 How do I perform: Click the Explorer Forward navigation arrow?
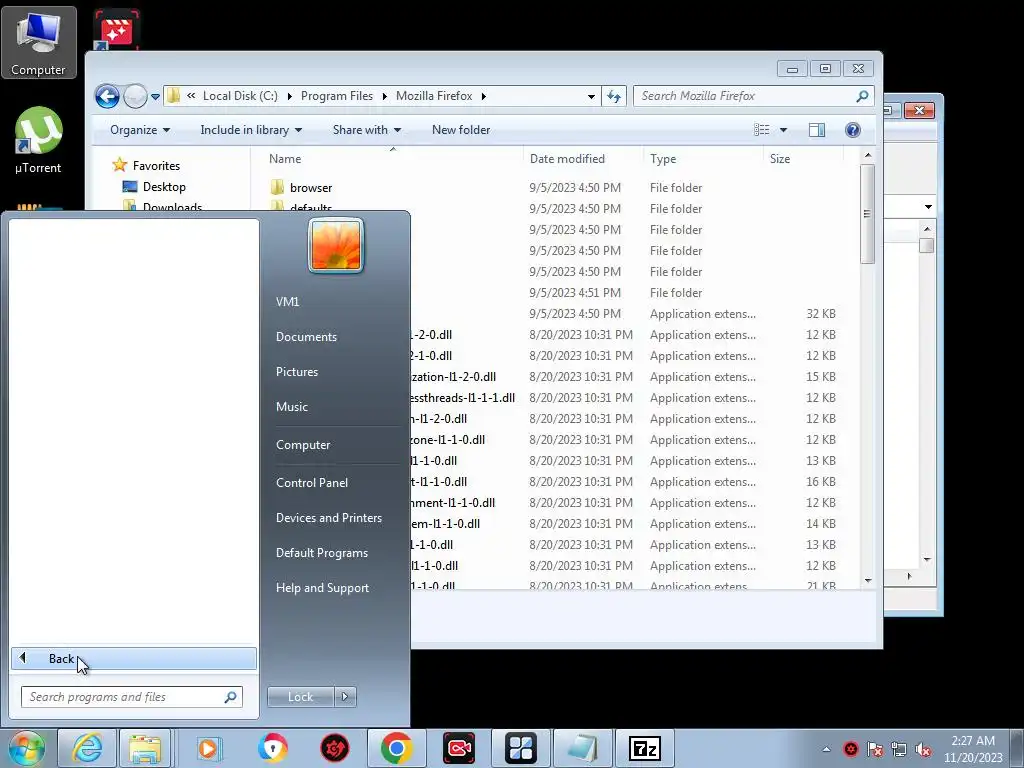click(x=135, y=97)
